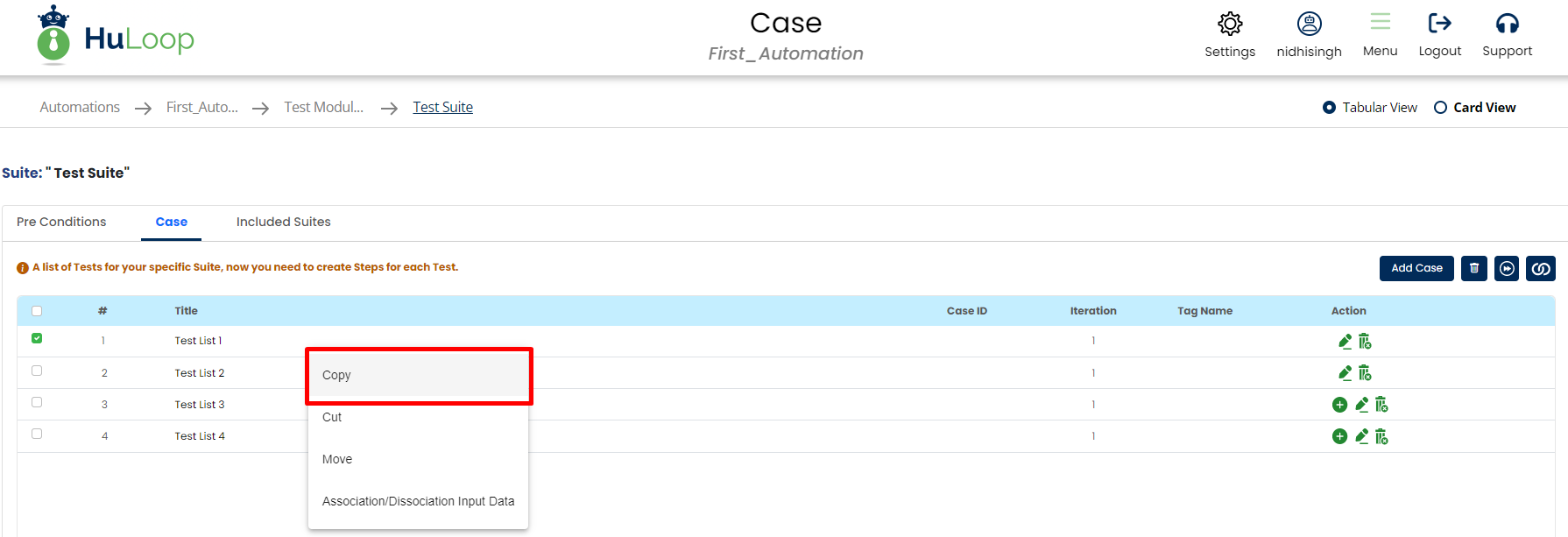Delete Test List 2 using its trash icon
This screenshot has width=1568, height=537.
[1365, 373]
